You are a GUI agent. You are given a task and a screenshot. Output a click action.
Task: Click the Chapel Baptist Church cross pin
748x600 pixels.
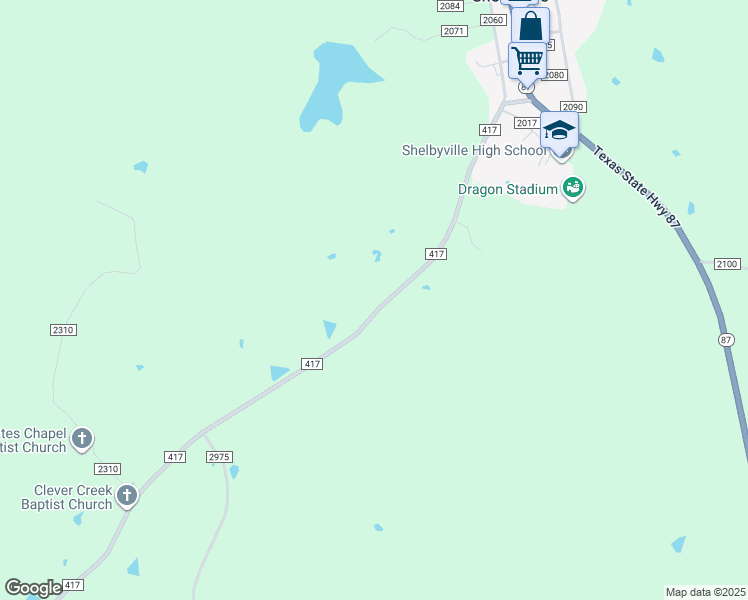click(x=82, y=438)
